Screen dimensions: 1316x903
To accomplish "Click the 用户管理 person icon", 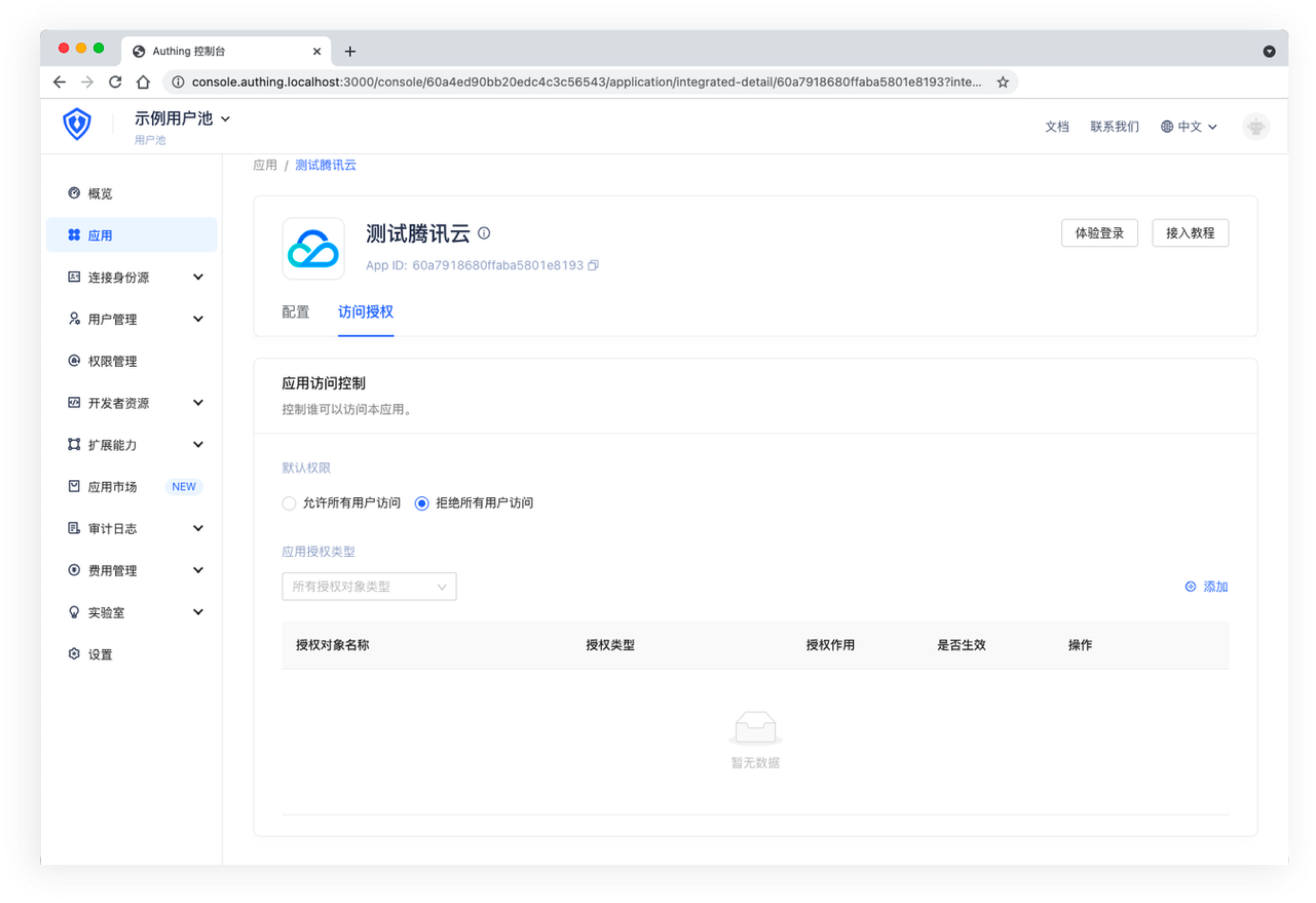I will 74,319.
